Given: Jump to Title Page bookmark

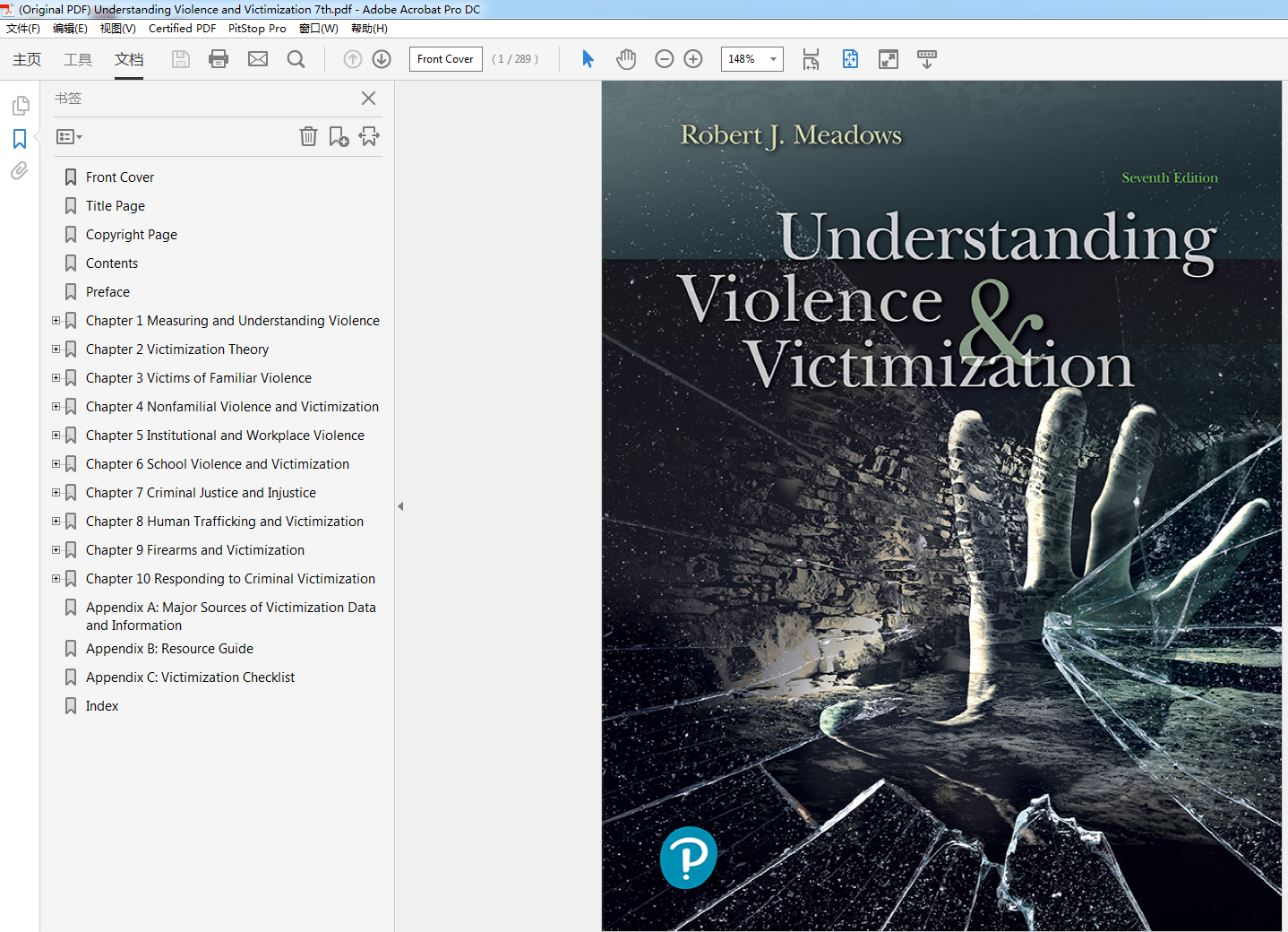Looking at the screenshot, I should pos(116,206).
